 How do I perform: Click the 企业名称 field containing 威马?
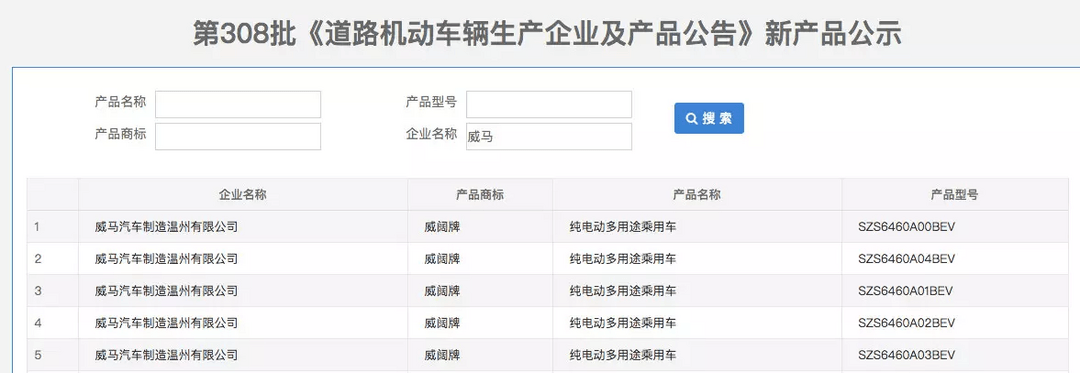point(549,136)
